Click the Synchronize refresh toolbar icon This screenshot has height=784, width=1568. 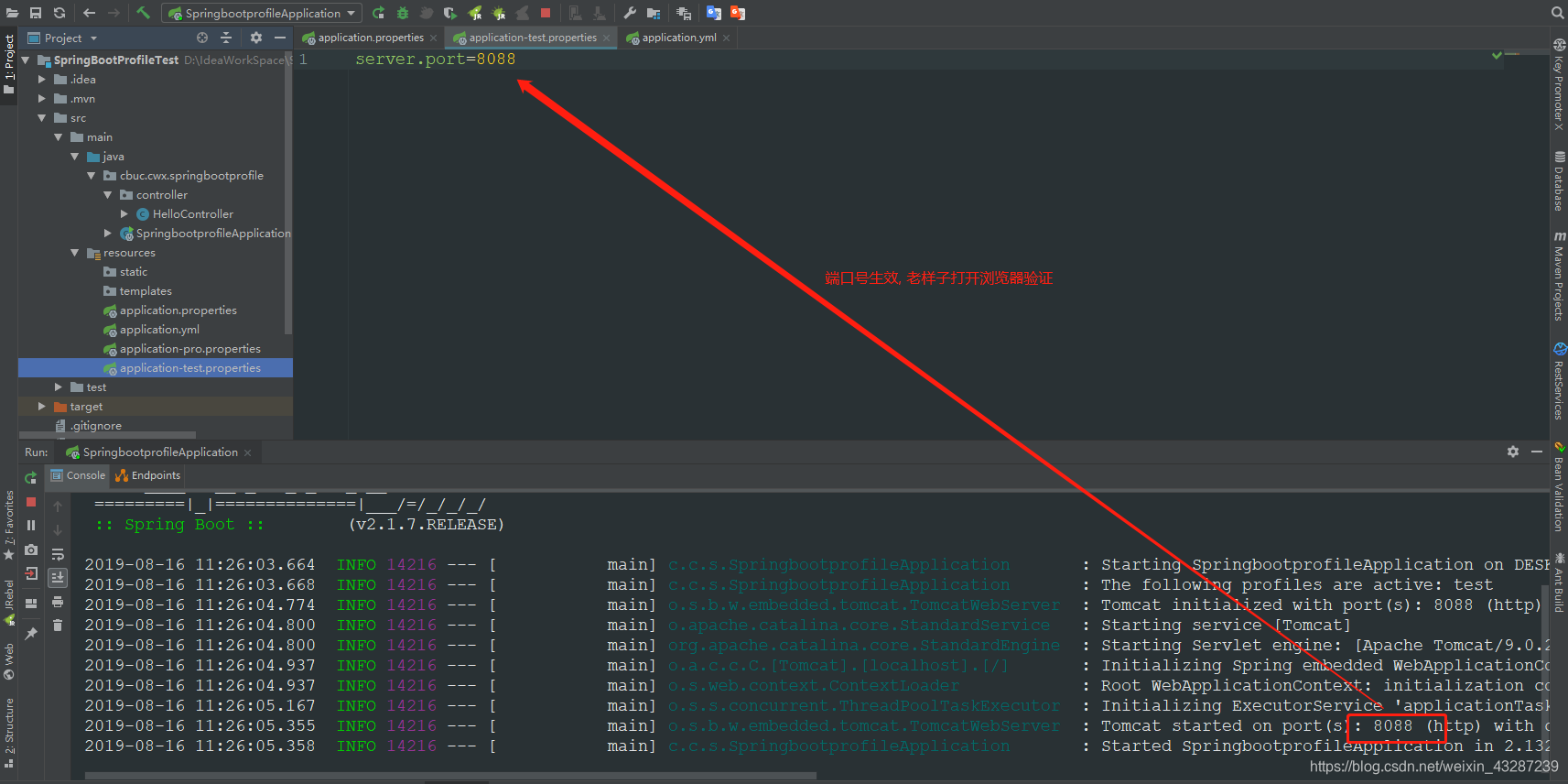(x=59, y=13)
